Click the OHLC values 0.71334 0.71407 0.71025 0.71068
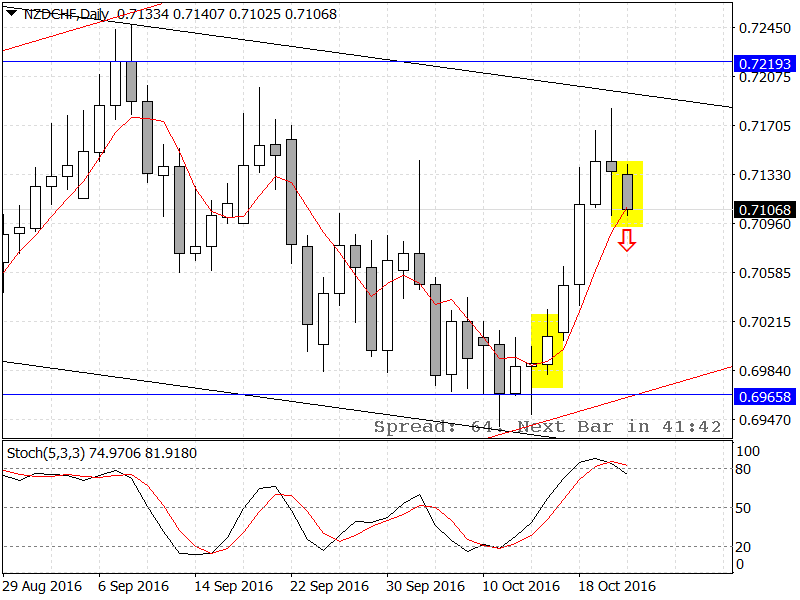Viewport: 800px width, 600px height. [227, 14]
